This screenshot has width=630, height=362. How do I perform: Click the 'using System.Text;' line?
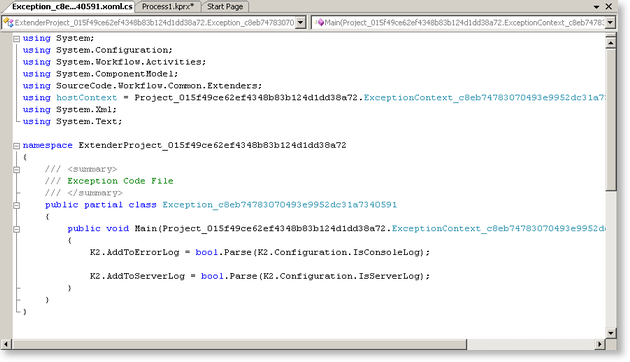point(72,122)
